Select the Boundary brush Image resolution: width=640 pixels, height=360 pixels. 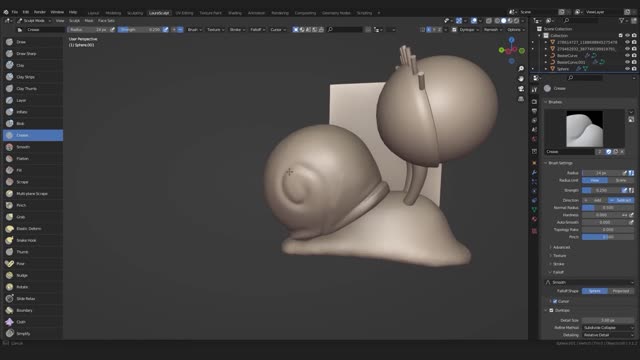pos(33,310)
